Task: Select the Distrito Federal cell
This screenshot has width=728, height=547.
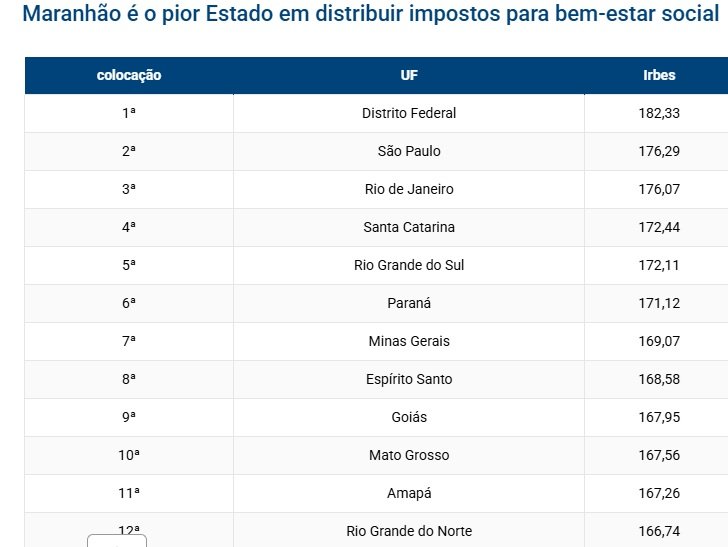Action: (409, 113)
